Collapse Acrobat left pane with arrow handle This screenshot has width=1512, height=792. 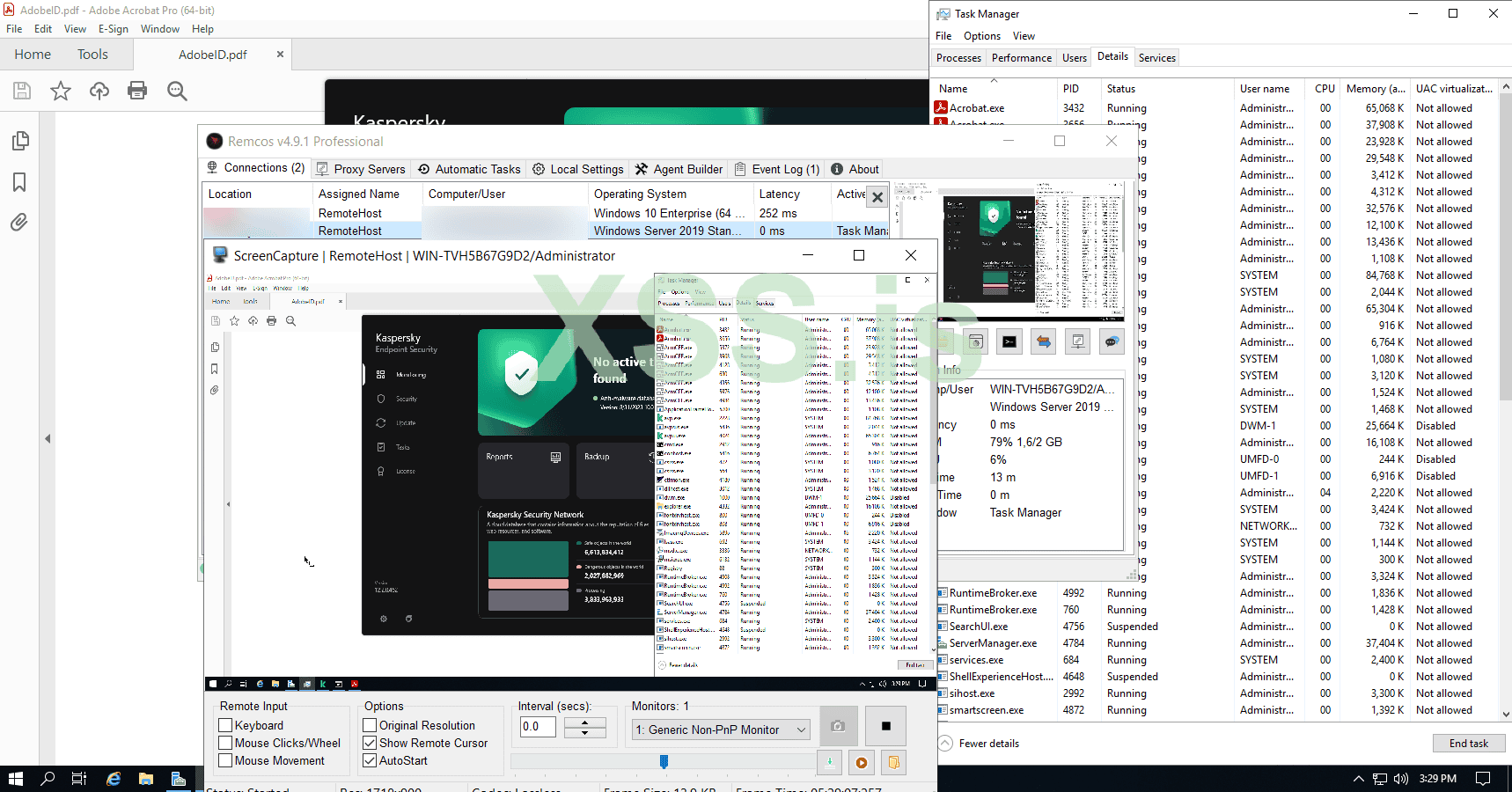pos(48,438)
